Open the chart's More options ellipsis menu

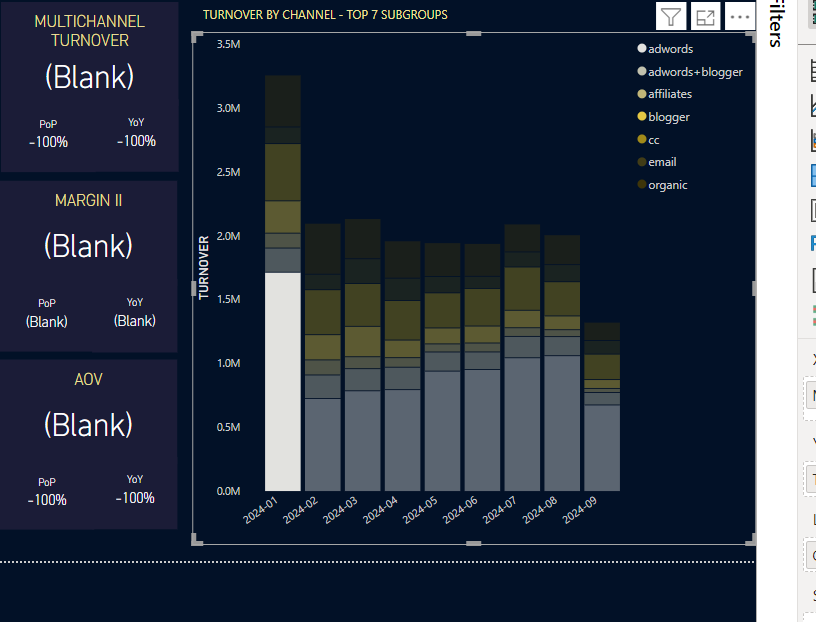pyautogui.click(x=740, y=17)
